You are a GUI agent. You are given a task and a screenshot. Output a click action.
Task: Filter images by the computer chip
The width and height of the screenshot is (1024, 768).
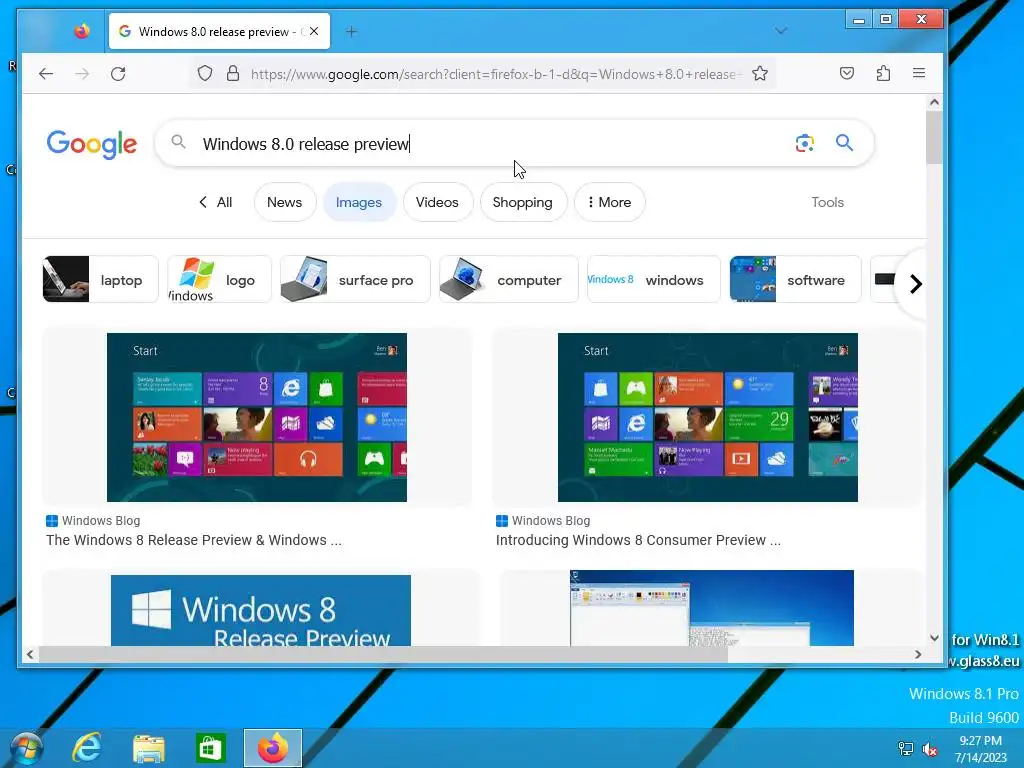tap(509, 280)
